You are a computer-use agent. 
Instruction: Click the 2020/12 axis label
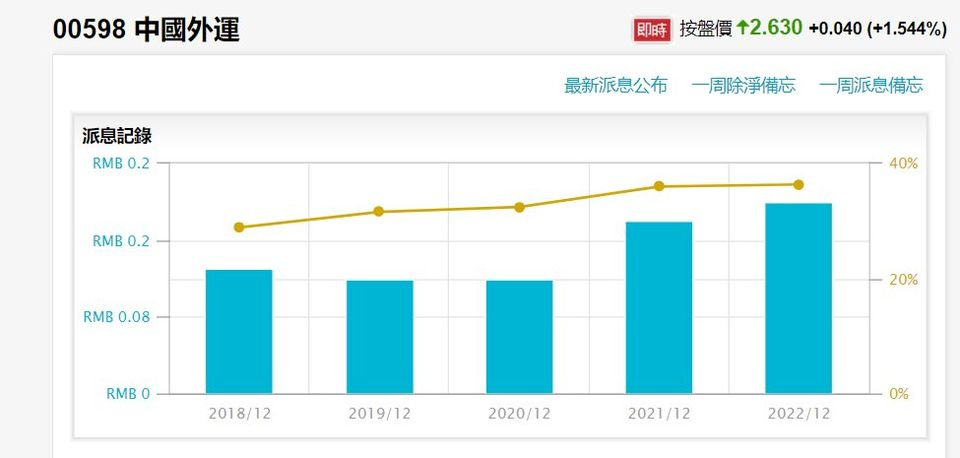click(519, 413)
